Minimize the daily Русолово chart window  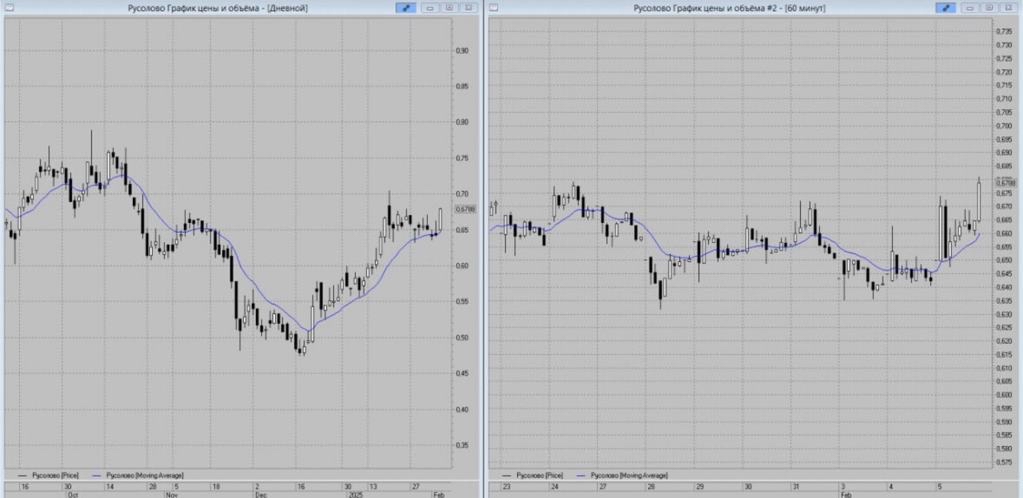coord(431,8)
